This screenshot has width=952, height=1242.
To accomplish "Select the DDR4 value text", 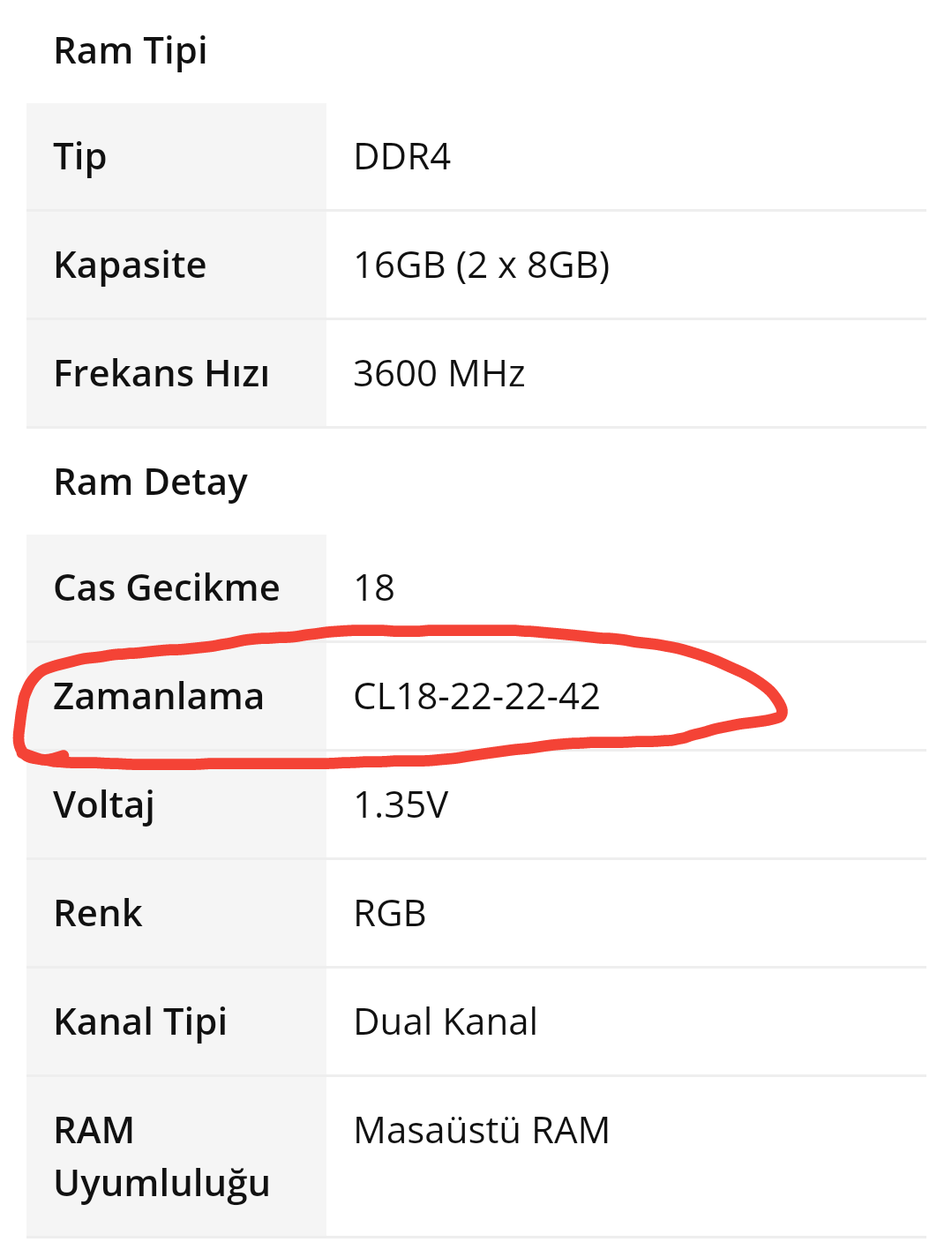I will pos(401,157).
